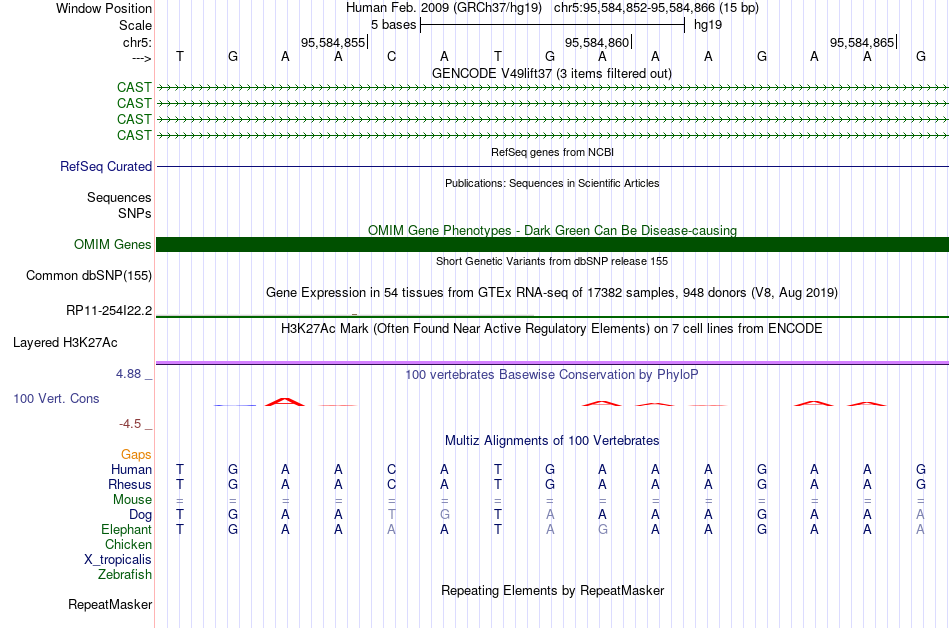Click the Mouse alignment row label

tap(132, 500)
